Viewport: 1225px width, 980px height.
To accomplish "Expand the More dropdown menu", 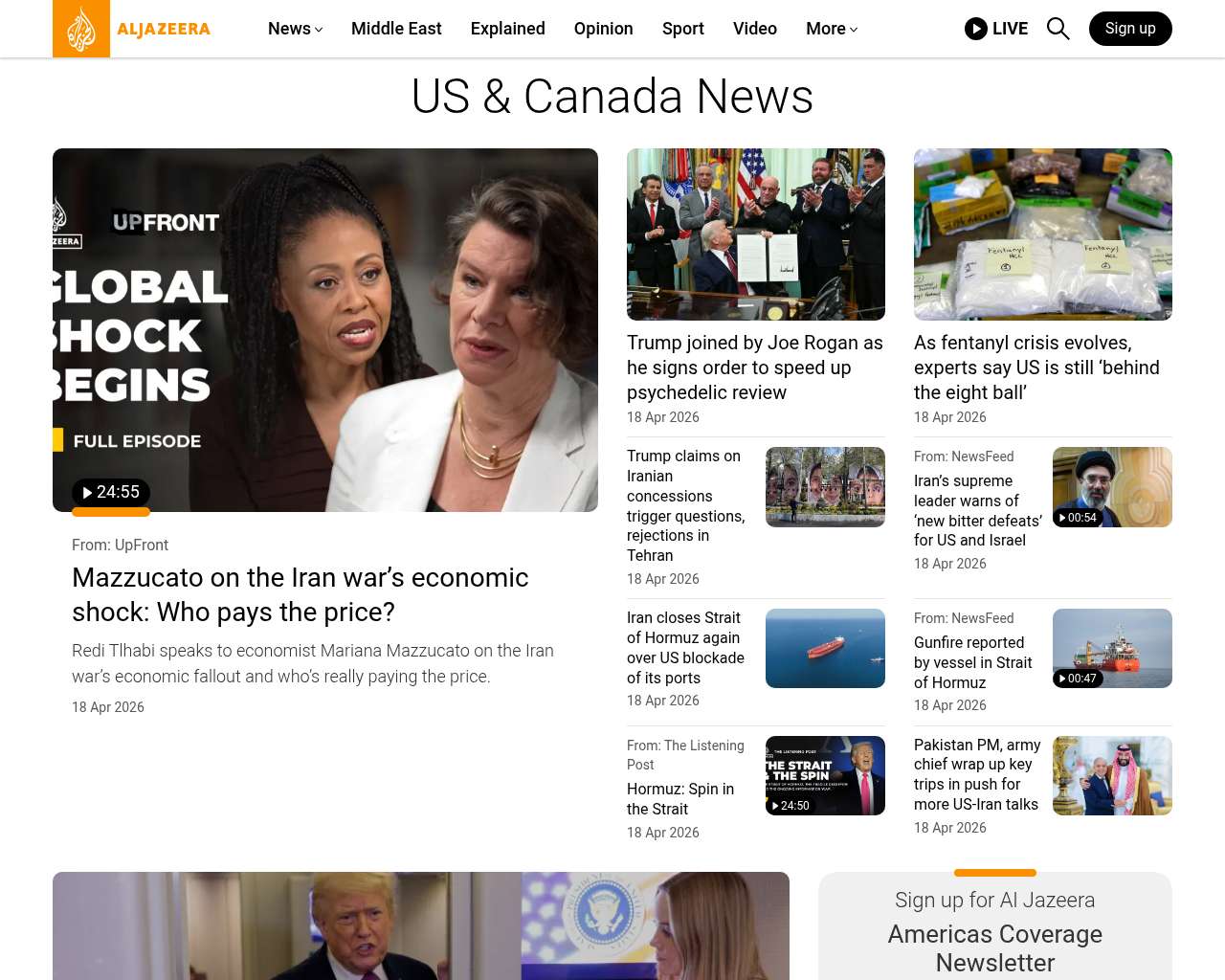I will point(832,29).
